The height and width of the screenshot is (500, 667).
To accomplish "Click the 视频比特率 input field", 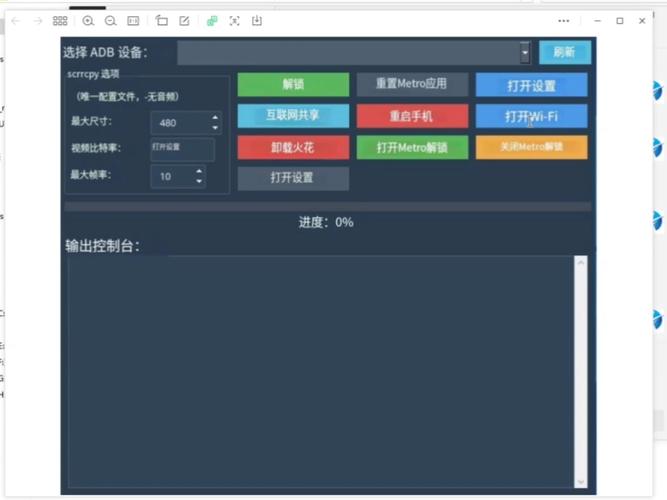I will point(182,149).
